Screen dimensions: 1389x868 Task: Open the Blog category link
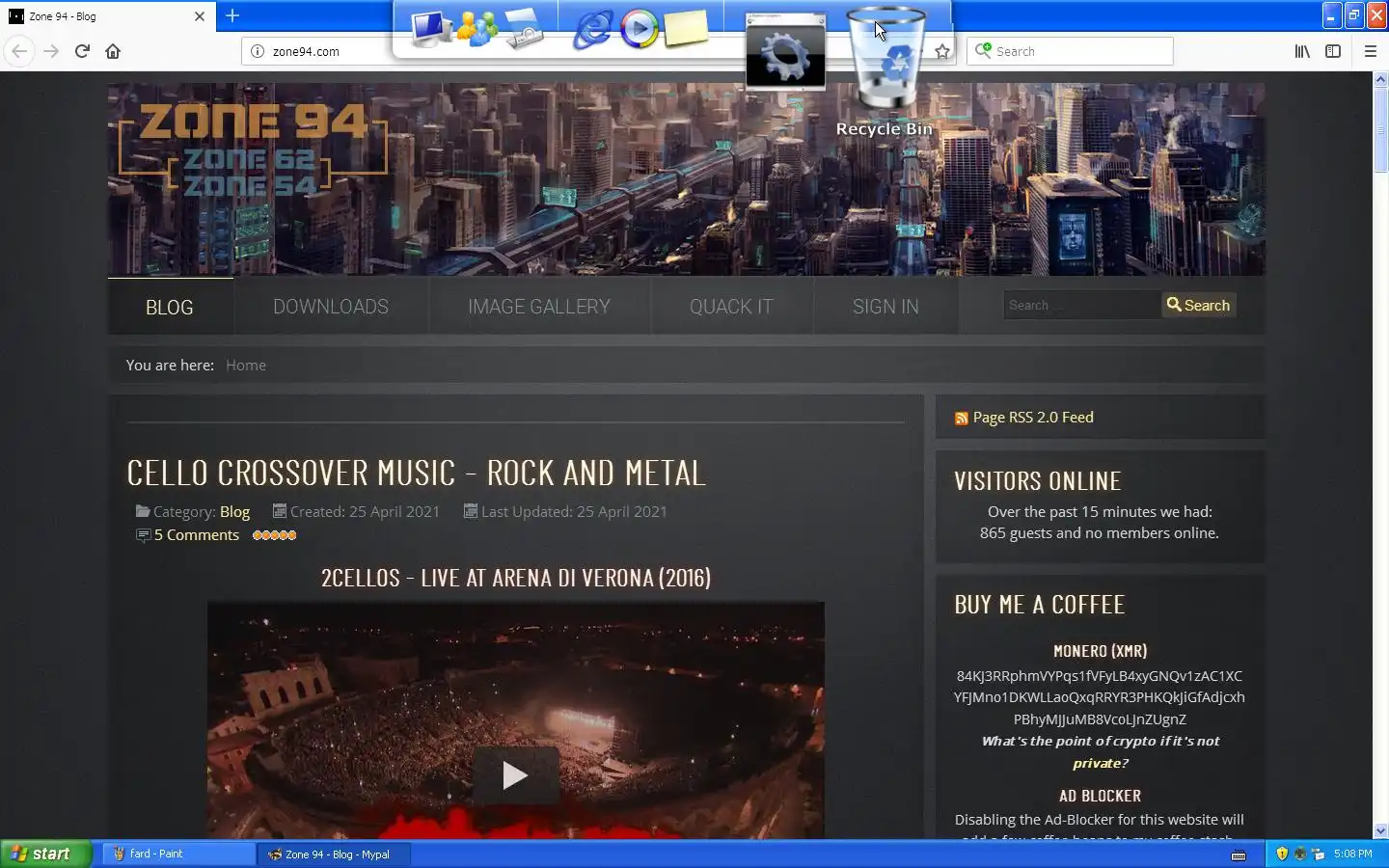234,511
